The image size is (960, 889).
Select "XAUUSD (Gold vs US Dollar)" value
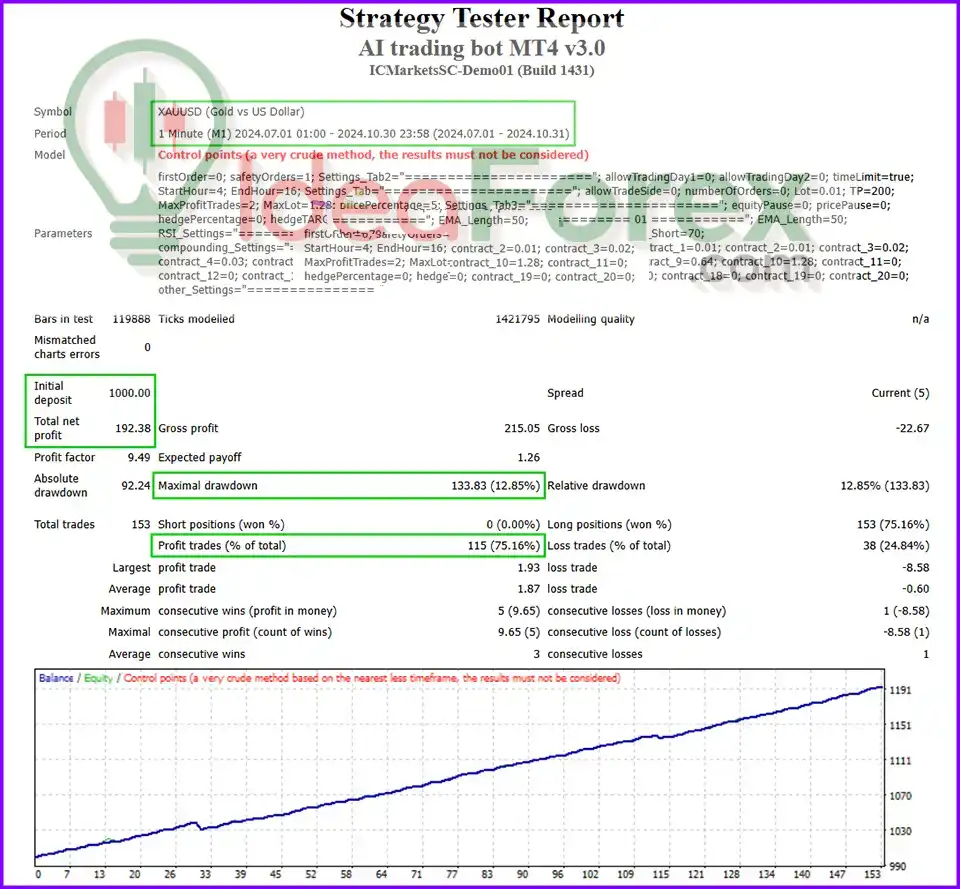[x=231, y=111]
